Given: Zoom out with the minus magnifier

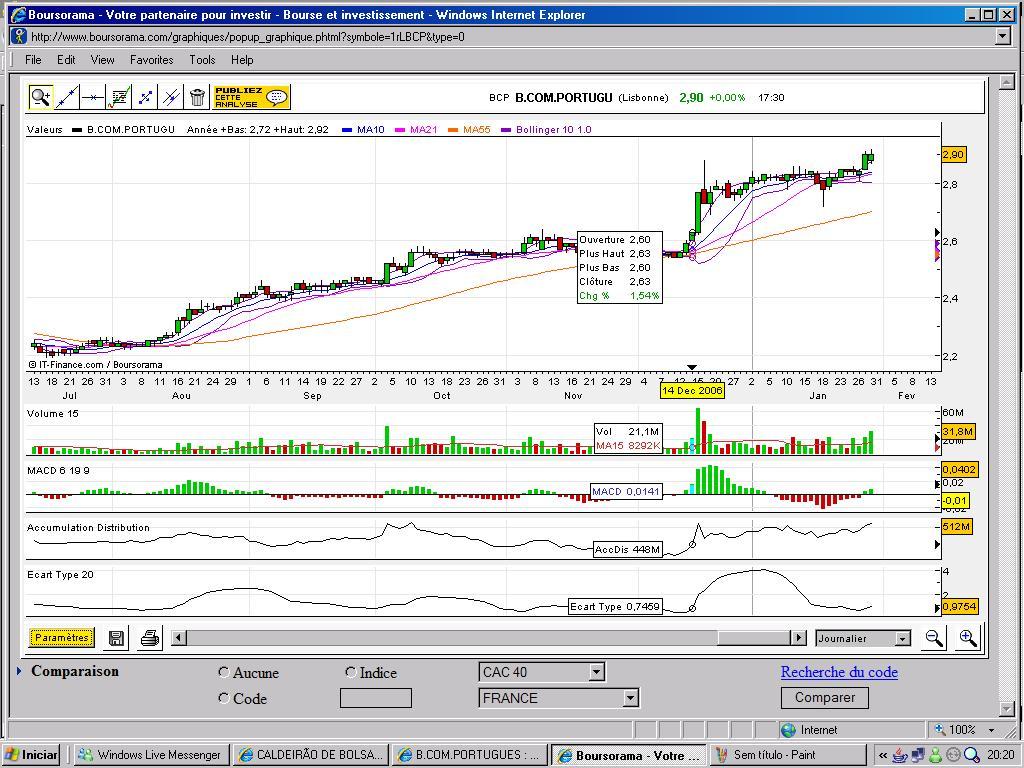Looking at the screenshot, I should pos(935,638).
